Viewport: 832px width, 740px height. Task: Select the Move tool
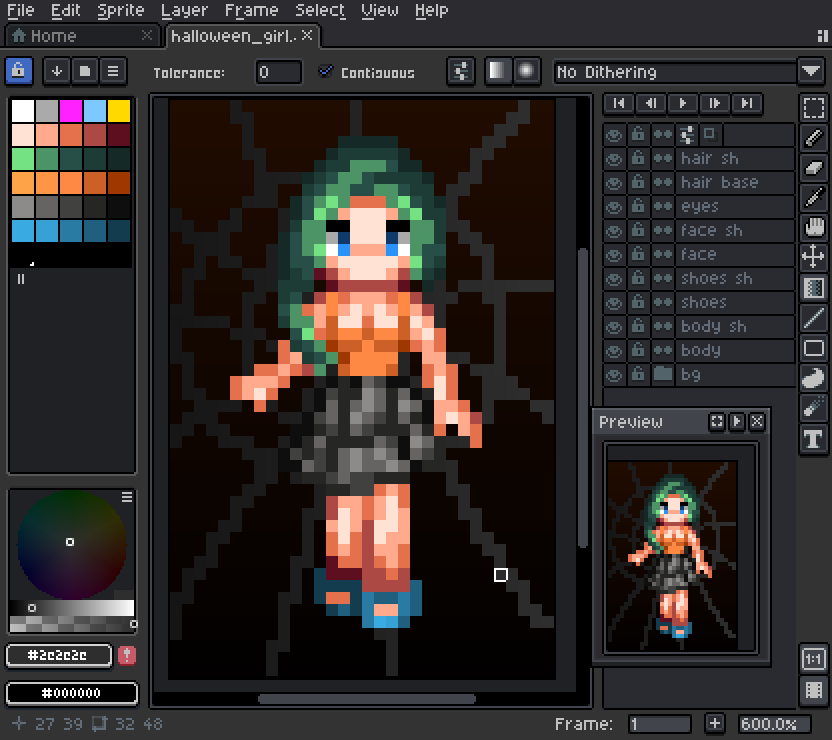(813, 257)
